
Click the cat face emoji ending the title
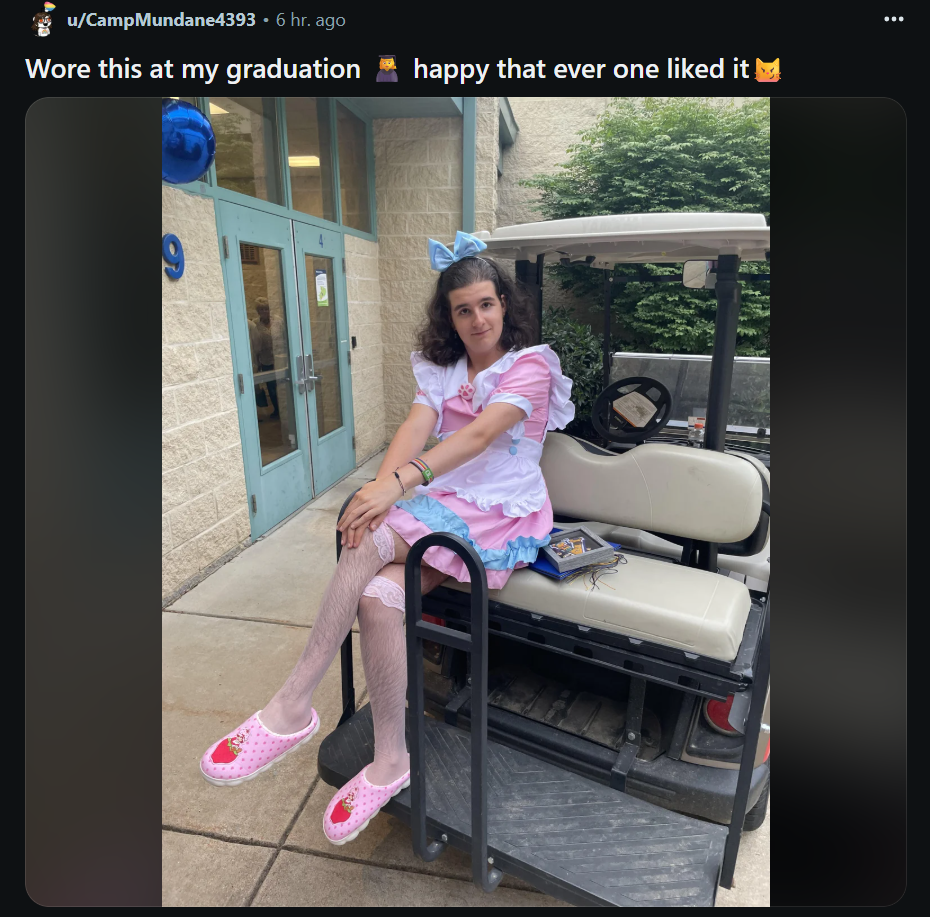[x=767, y=69]
